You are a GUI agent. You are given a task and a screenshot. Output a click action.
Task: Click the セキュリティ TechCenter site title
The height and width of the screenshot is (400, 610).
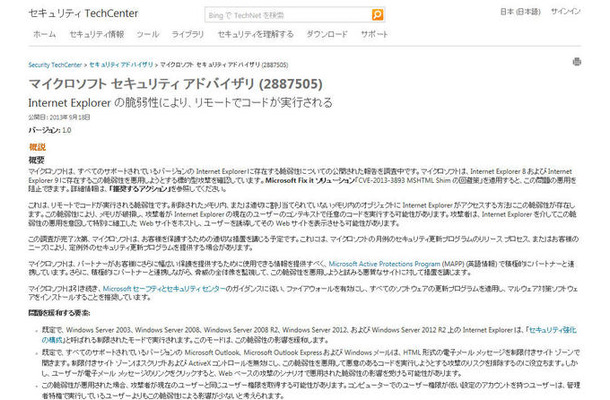click(83, 14)
